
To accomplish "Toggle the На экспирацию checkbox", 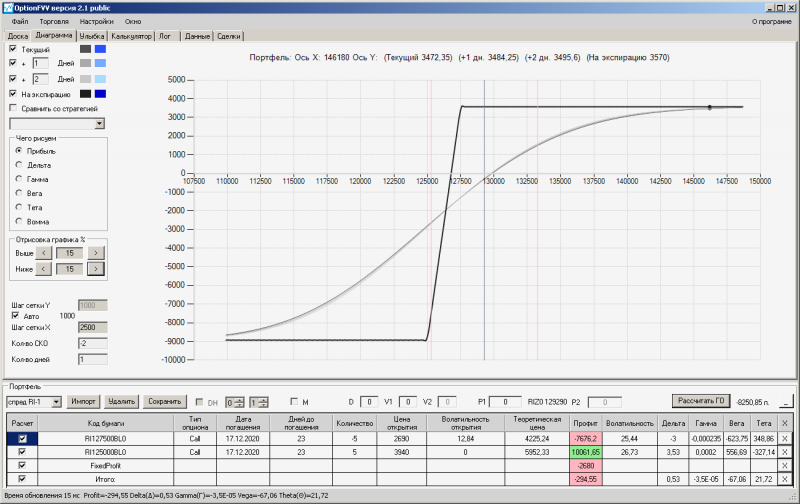I will point(13,94).
